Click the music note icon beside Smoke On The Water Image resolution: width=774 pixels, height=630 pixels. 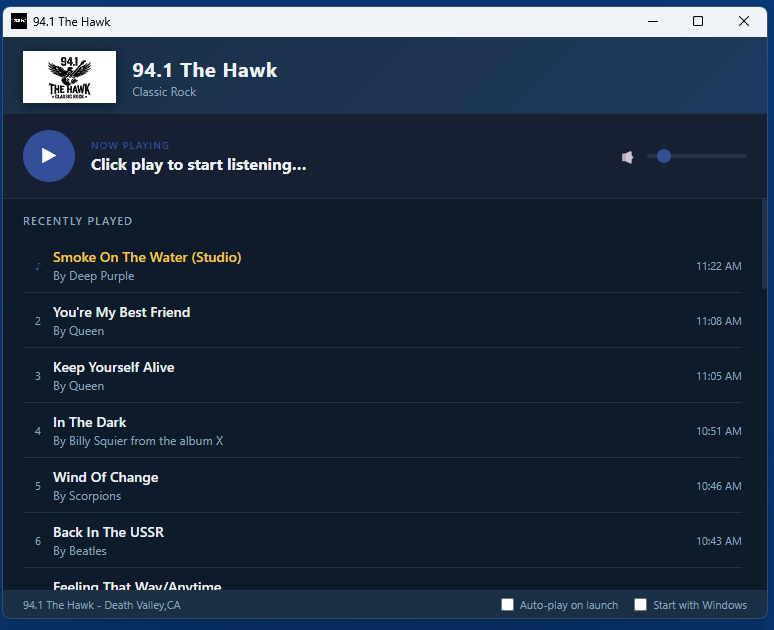point(38,266)
